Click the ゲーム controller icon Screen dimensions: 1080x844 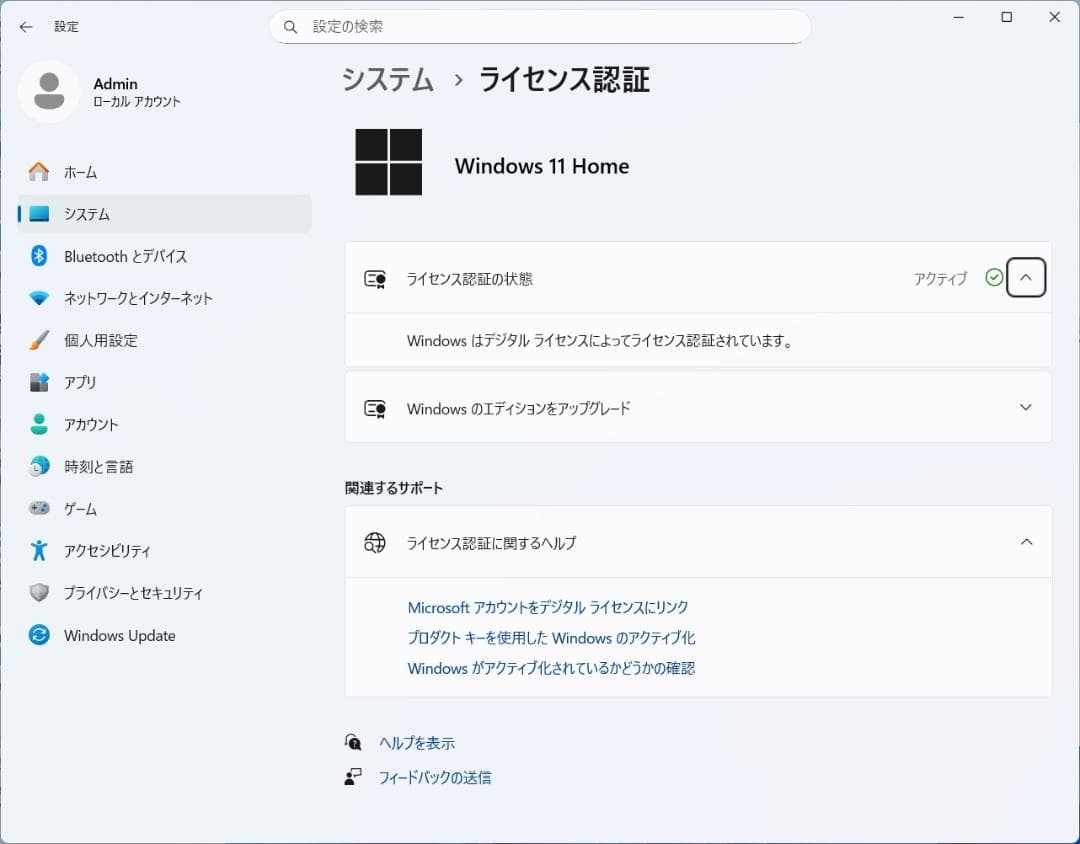click(38, 509)
